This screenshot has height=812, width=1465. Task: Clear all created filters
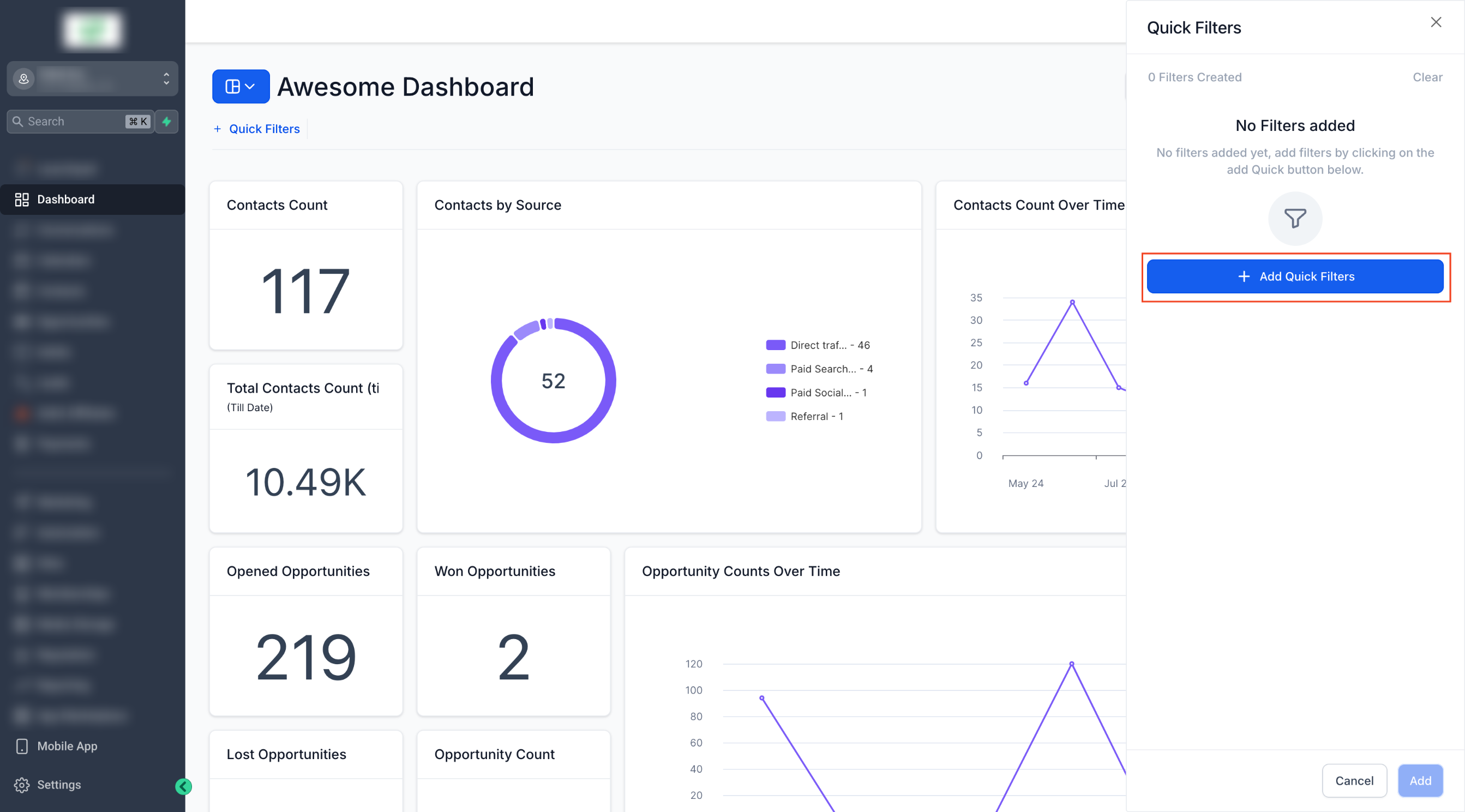point(1427,77)
